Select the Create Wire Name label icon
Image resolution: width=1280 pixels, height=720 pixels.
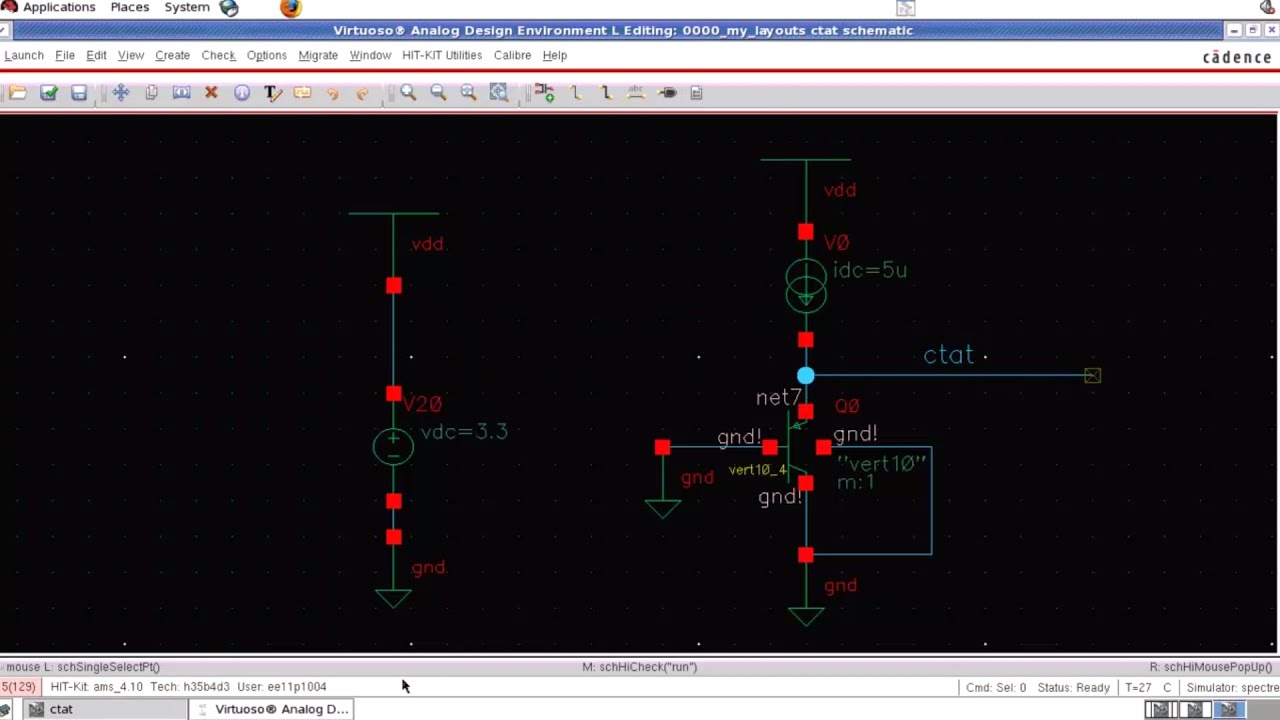636,93
